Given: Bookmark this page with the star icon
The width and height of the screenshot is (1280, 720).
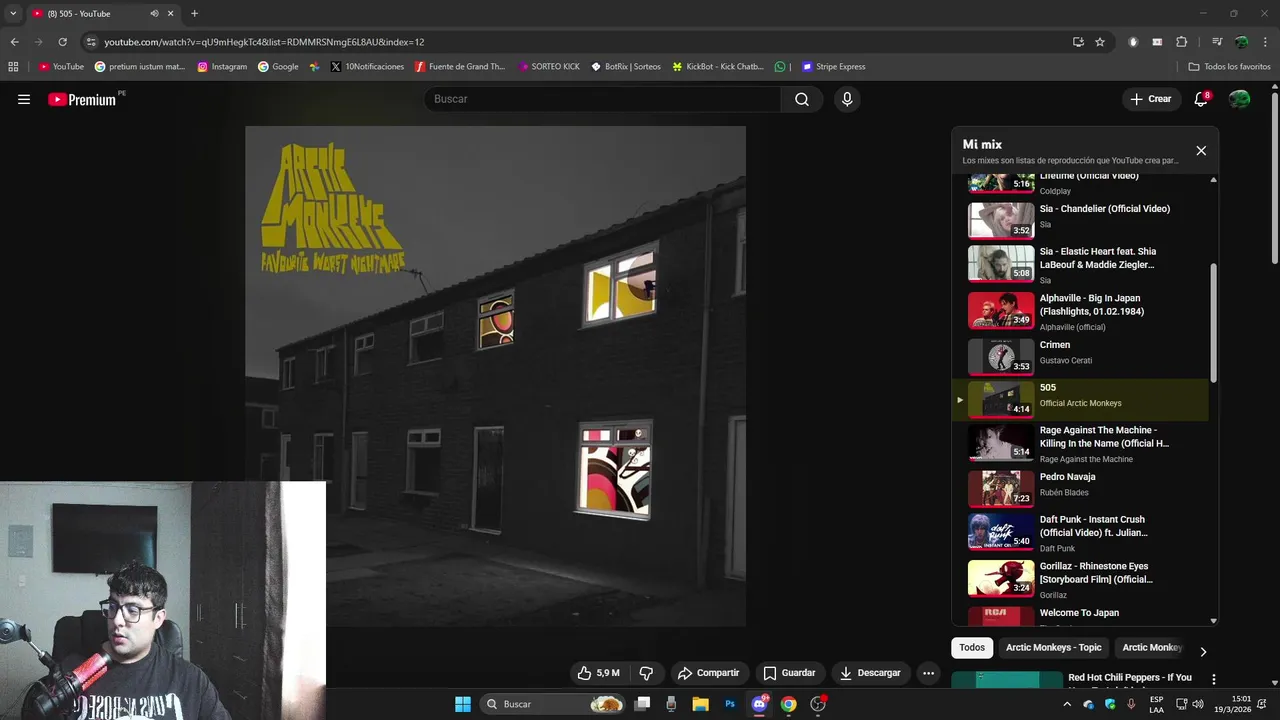Looking at the screenshot, I should coord(1100,42).
